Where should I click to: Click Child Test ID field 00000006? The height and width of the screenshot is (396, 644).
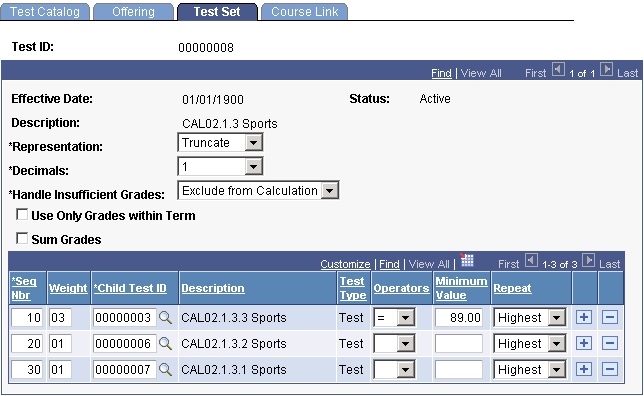125,343
